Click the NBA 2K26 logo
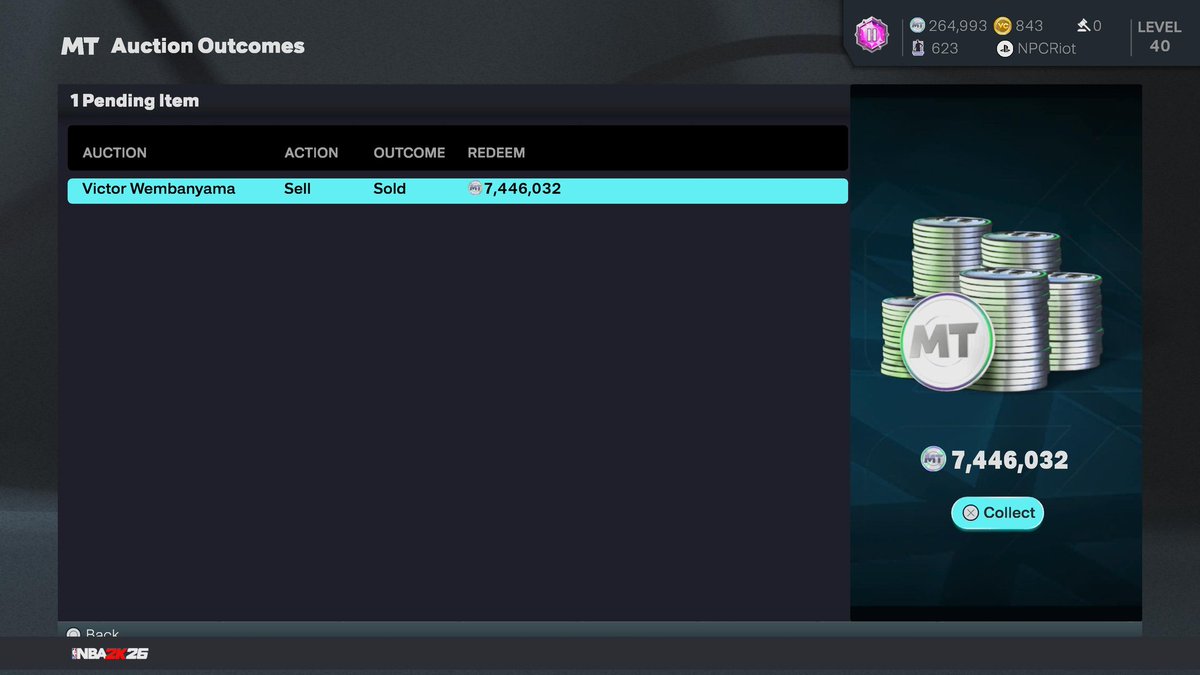The height and width of the screenshot is (675, 1200). (110, 654)
